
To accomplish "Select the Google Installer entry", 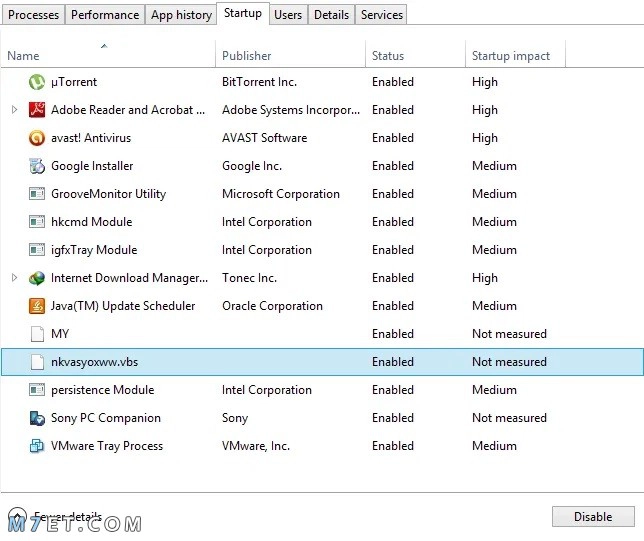I will pos(92,166).
